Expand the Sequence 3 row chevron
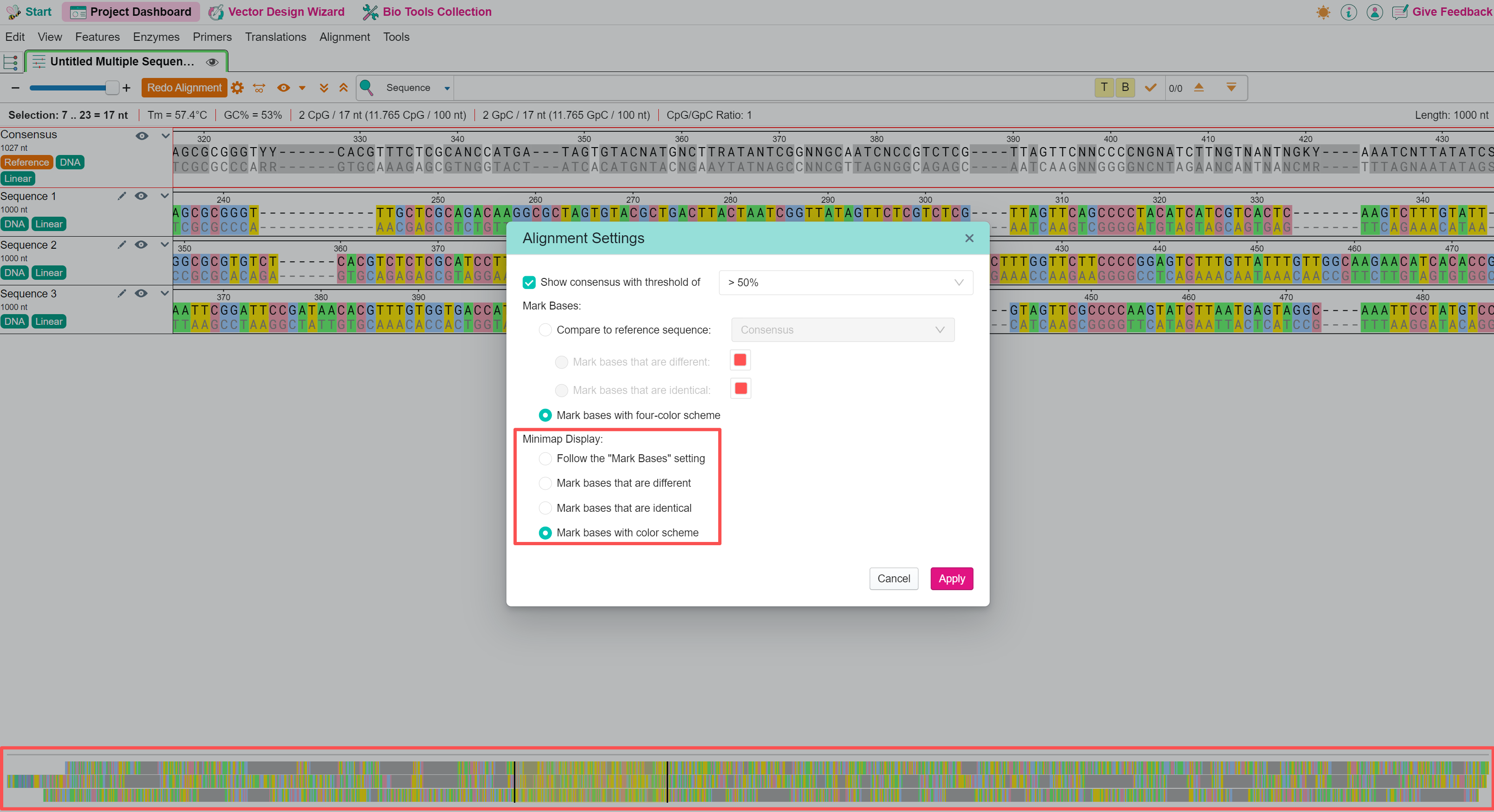1494x812 pixels. [x=165, y=293]
